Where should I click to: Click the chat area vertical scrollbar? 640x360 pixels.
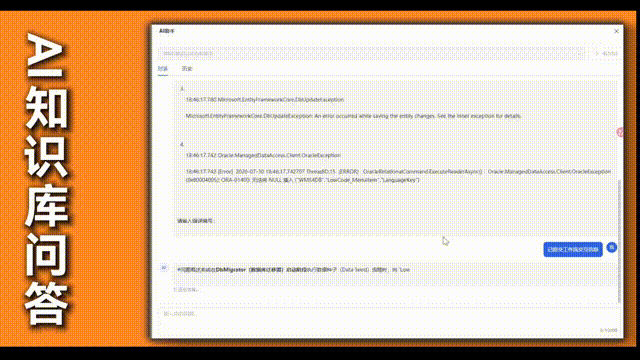(619, 241)
